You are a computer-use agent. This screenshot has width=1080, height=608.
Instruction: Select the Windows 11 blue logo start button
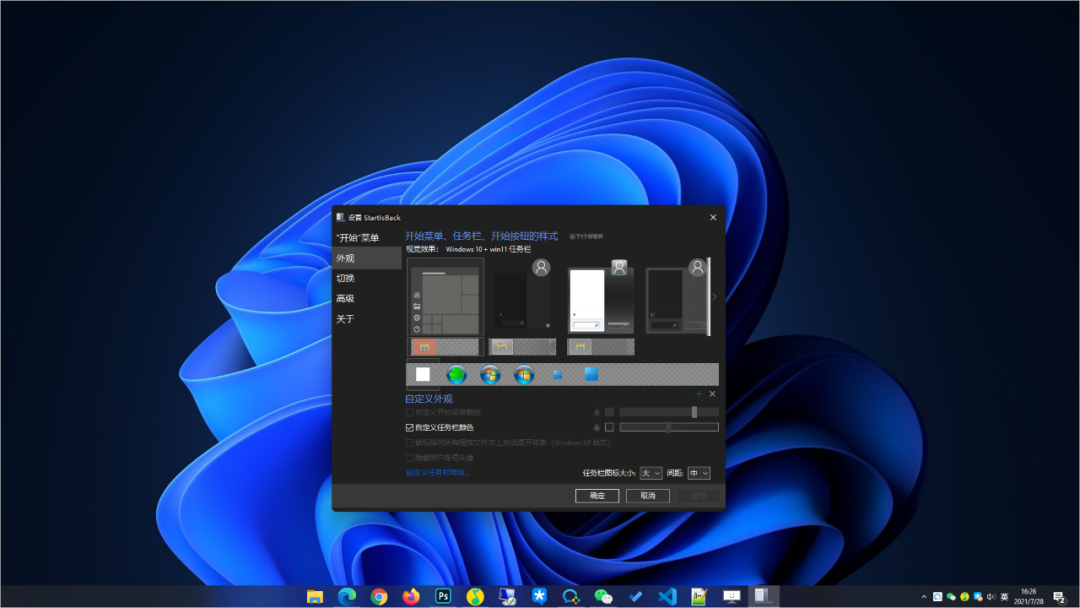pyautogui.click(x=591, y=375)
